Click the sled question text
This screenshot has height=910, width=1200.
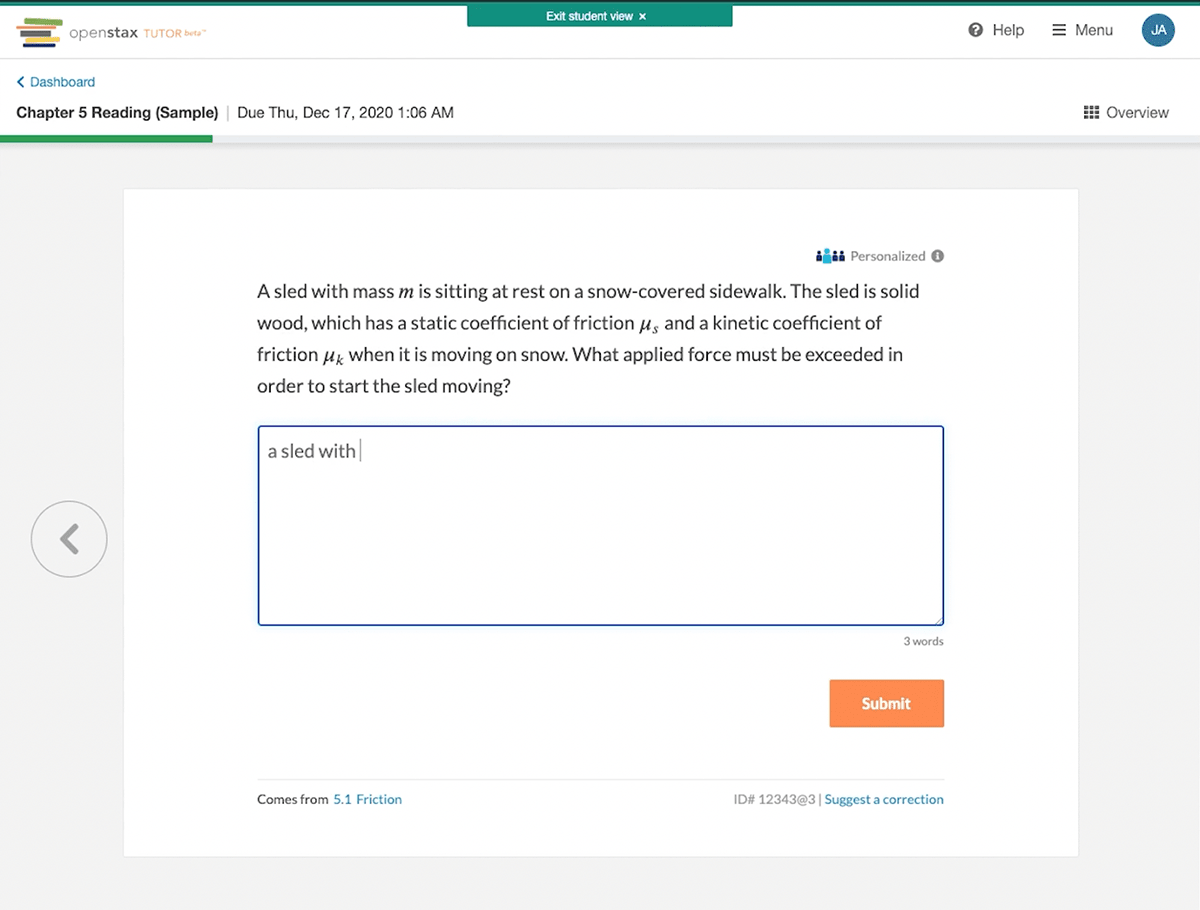click(x=588, y=338)
